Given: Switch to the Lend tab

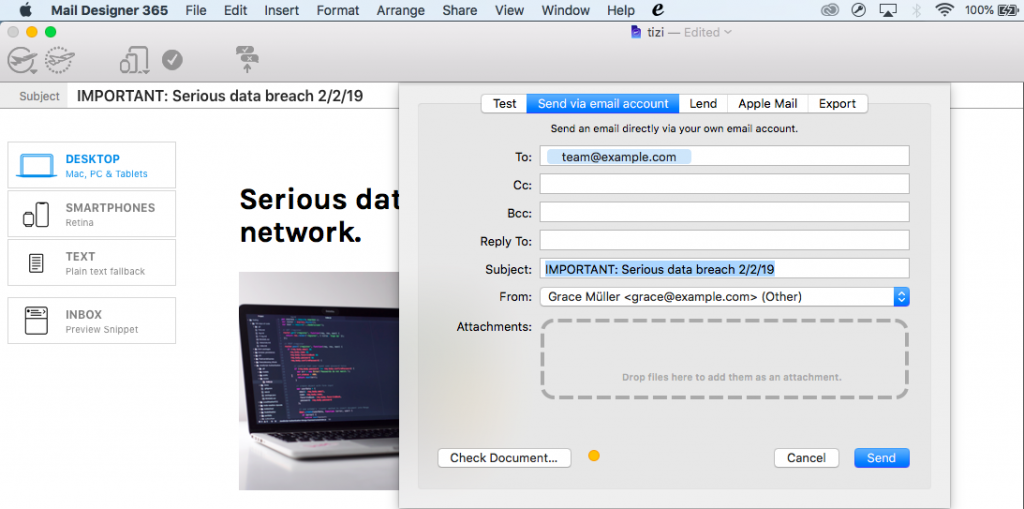Looking at the screenshot, I should coord(703,103).
